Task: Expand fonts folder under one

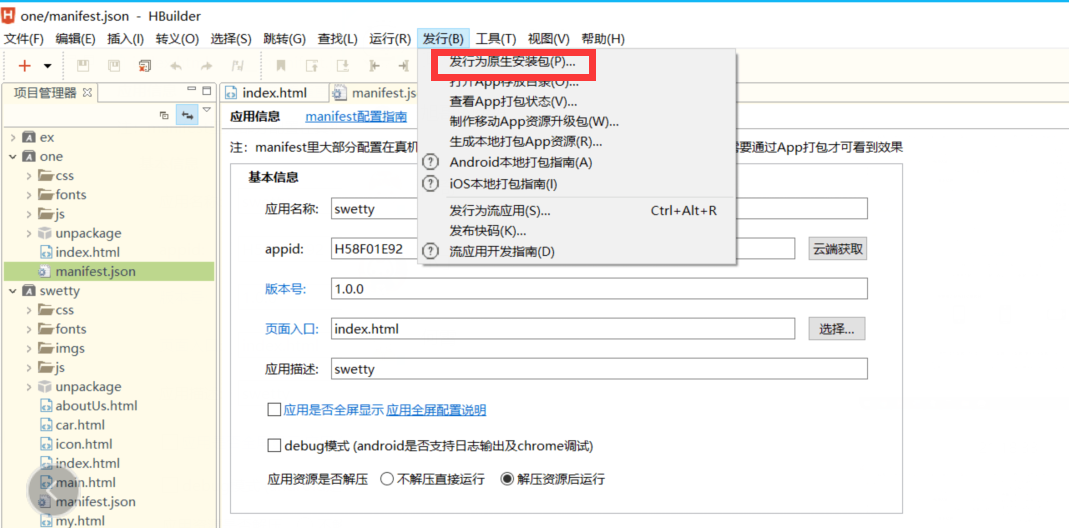Action: [x=29, y=194]
